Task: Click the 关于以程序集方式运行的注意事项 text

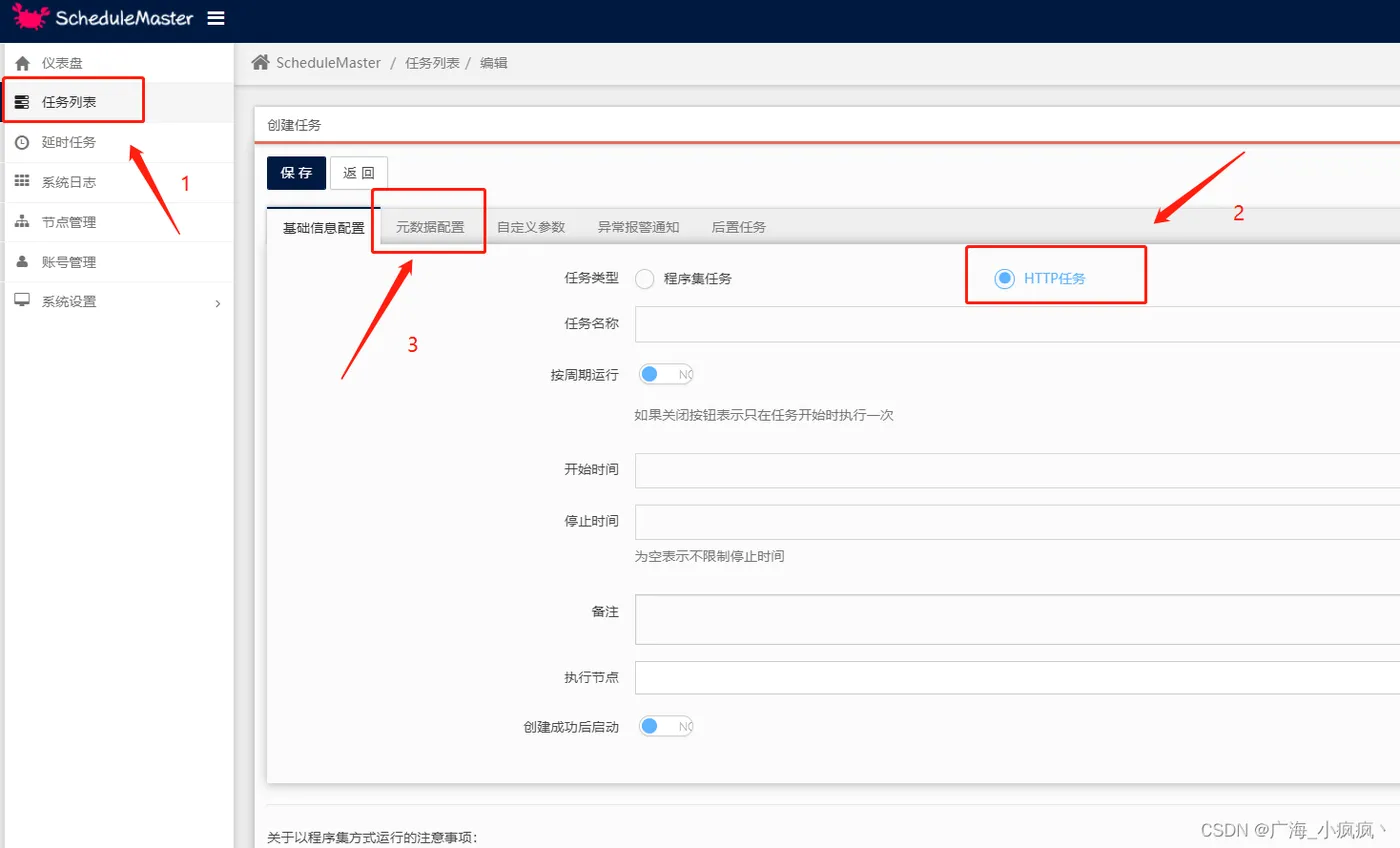Action: [372, 838]
